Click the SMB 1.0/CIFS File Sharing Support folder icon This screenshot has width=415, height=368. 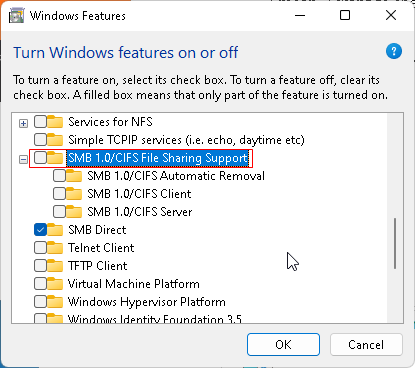coord(55,158)
